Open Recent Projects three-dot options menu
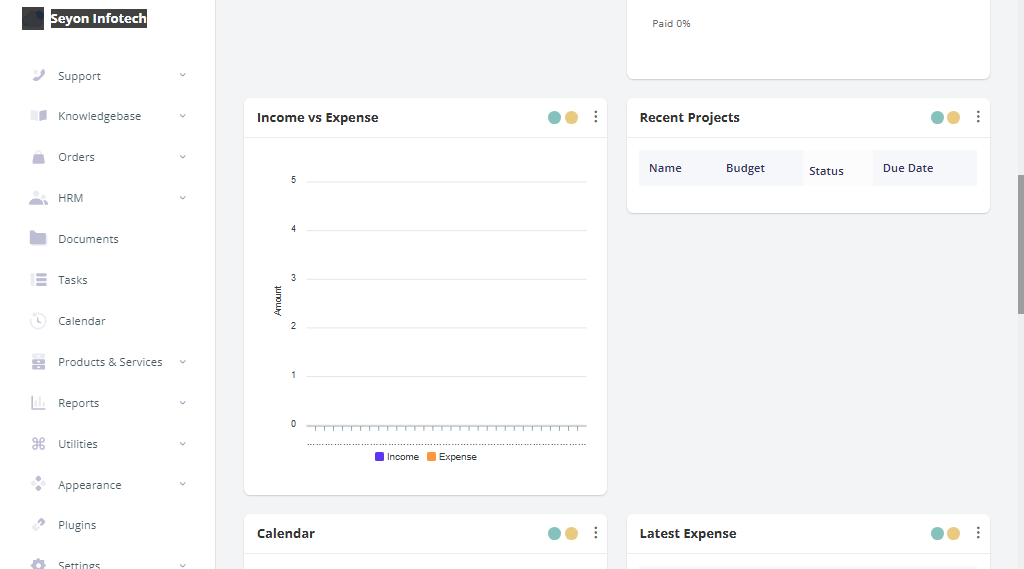This screenshot has height=569, width=1024. (x=978, y=117)
